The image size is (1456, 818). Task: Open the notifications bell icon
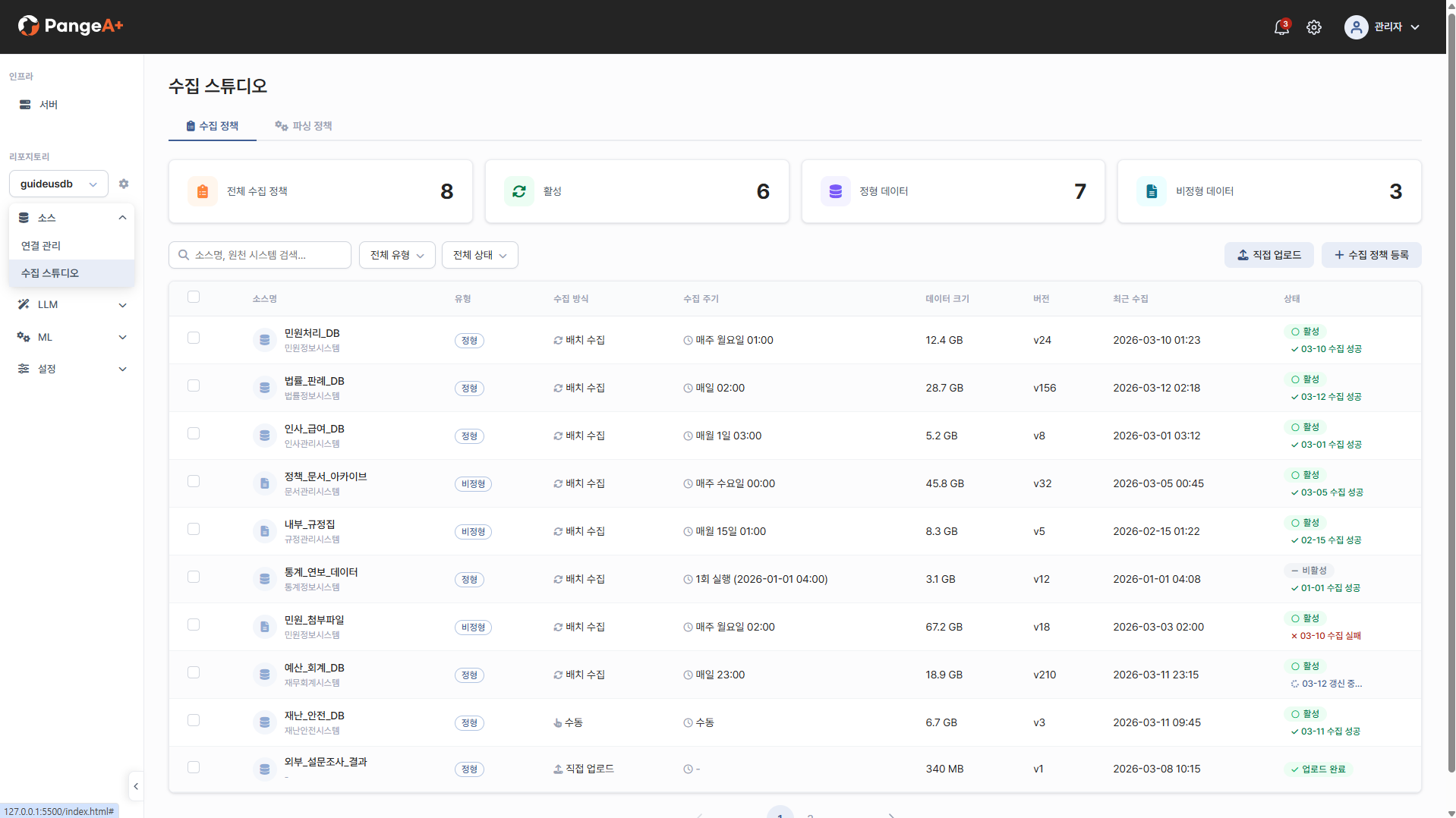1281,27
